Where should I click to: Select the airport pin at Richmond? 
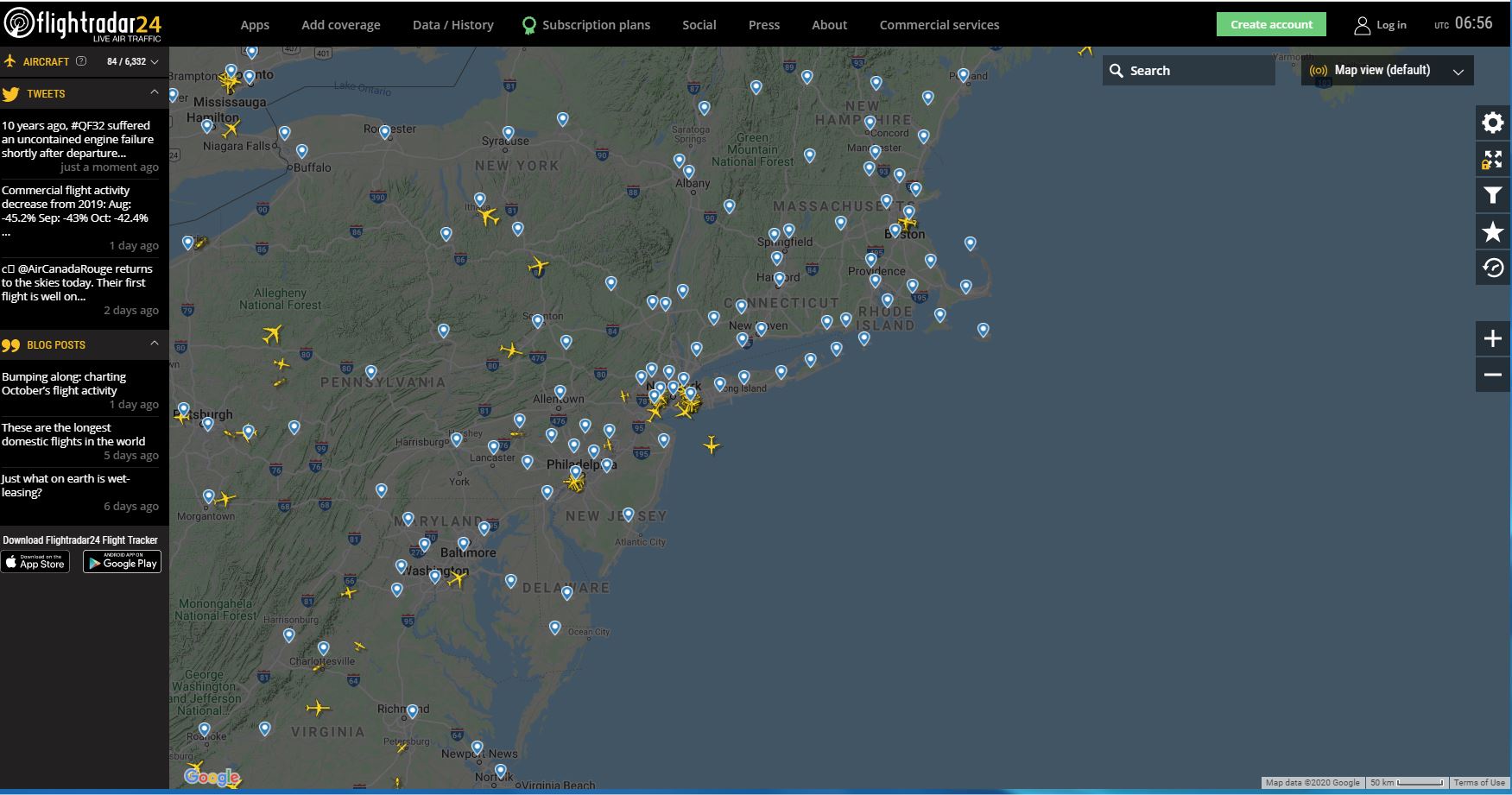[x=413, y=711]
